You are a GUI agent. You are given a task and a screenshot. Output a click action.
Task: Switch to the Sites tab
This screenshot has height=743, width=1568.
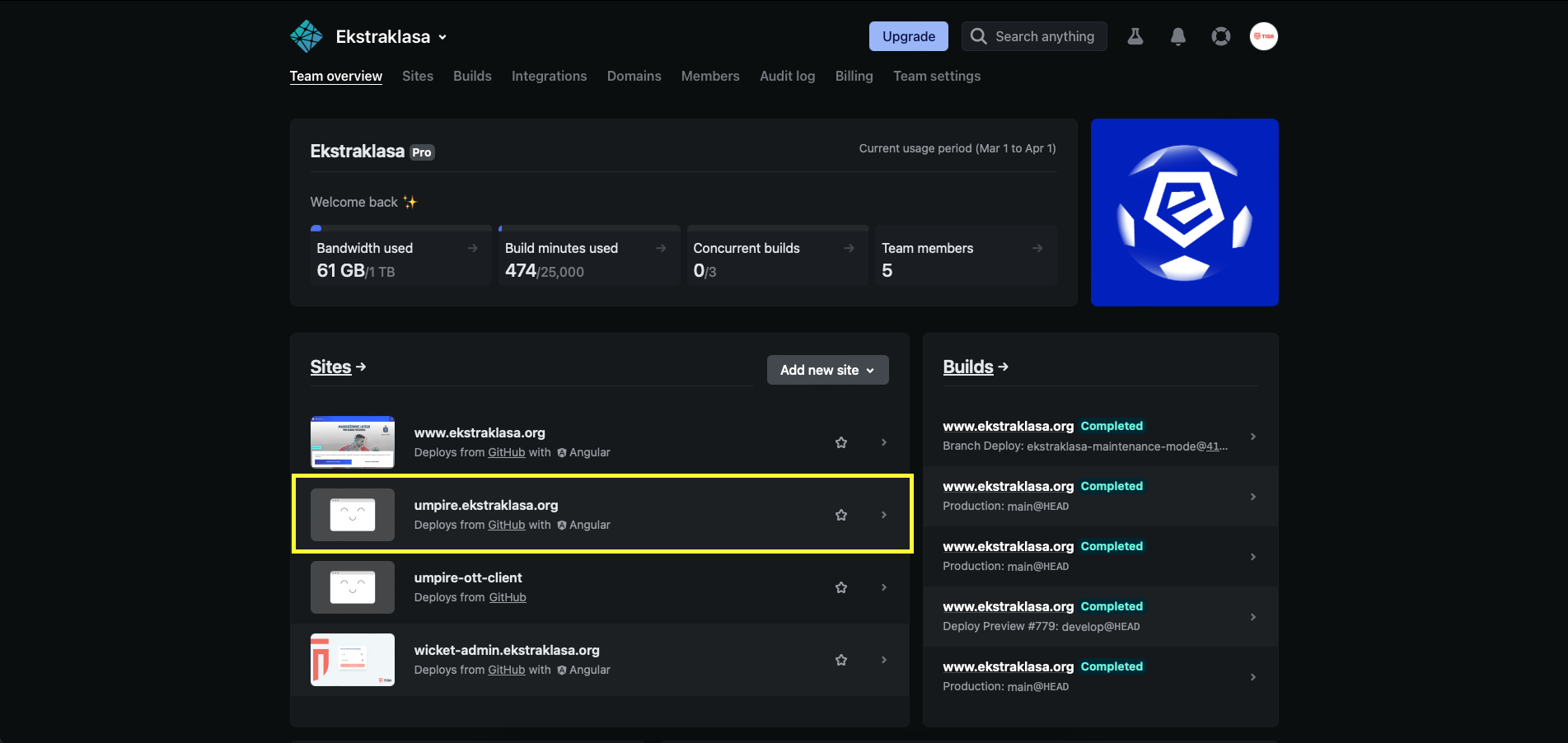(418, 76)
